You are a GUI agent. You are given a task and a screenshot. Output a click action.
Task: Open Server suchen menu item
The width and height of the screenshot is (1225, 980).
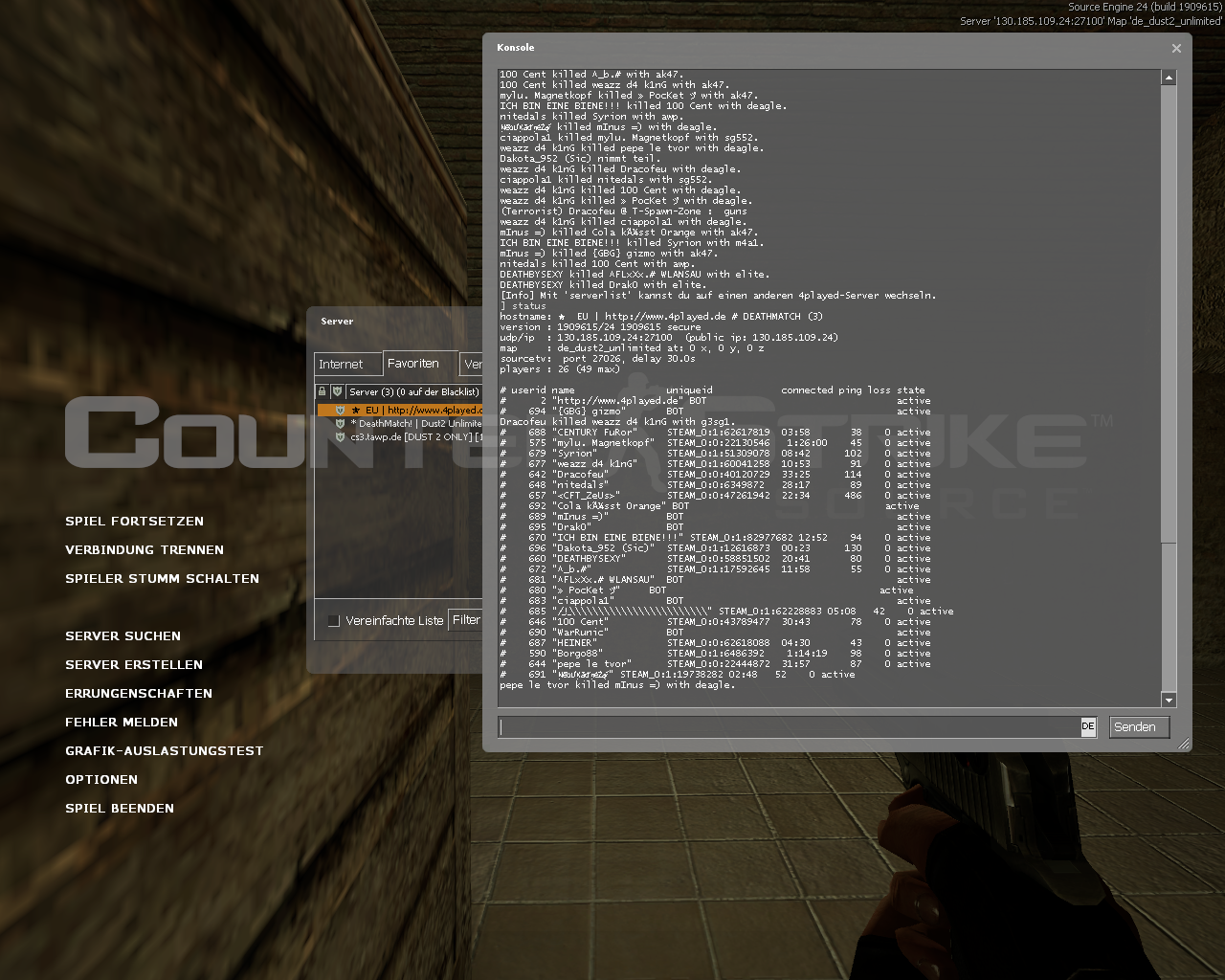[122, 636]
